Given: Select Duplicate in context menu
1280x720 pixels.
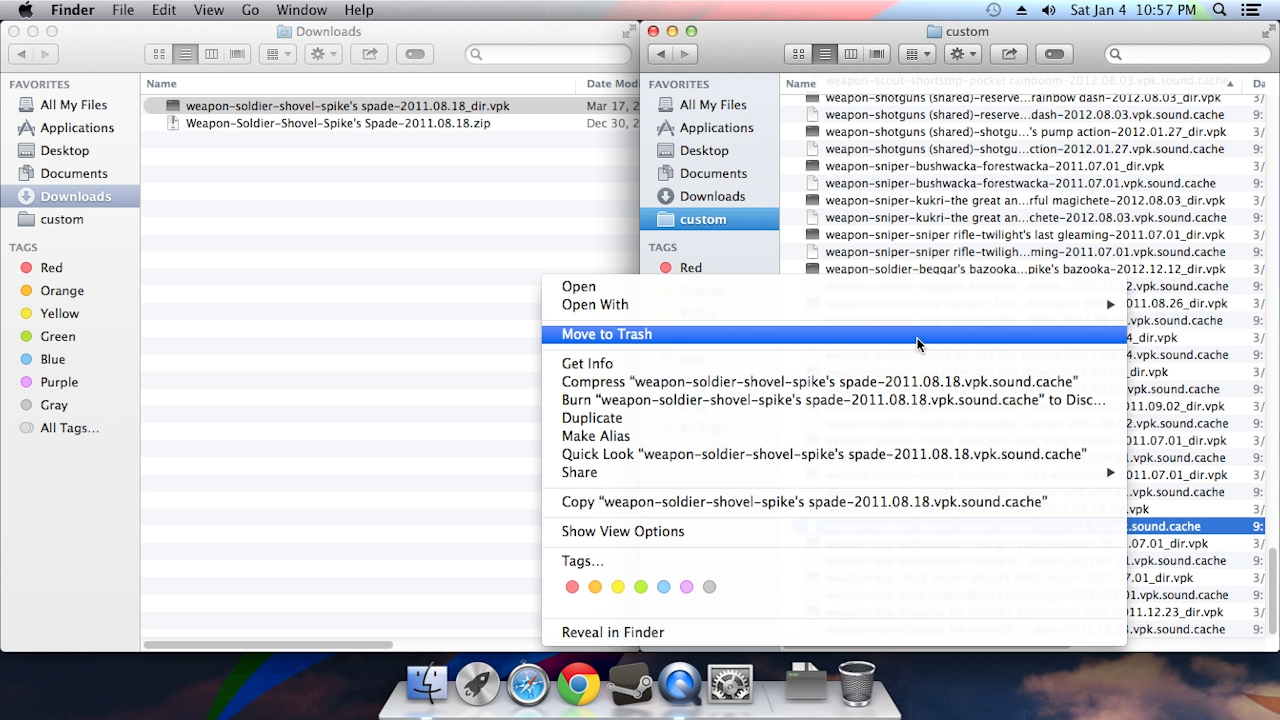Looking at the screenshot, I should (834, 418).
